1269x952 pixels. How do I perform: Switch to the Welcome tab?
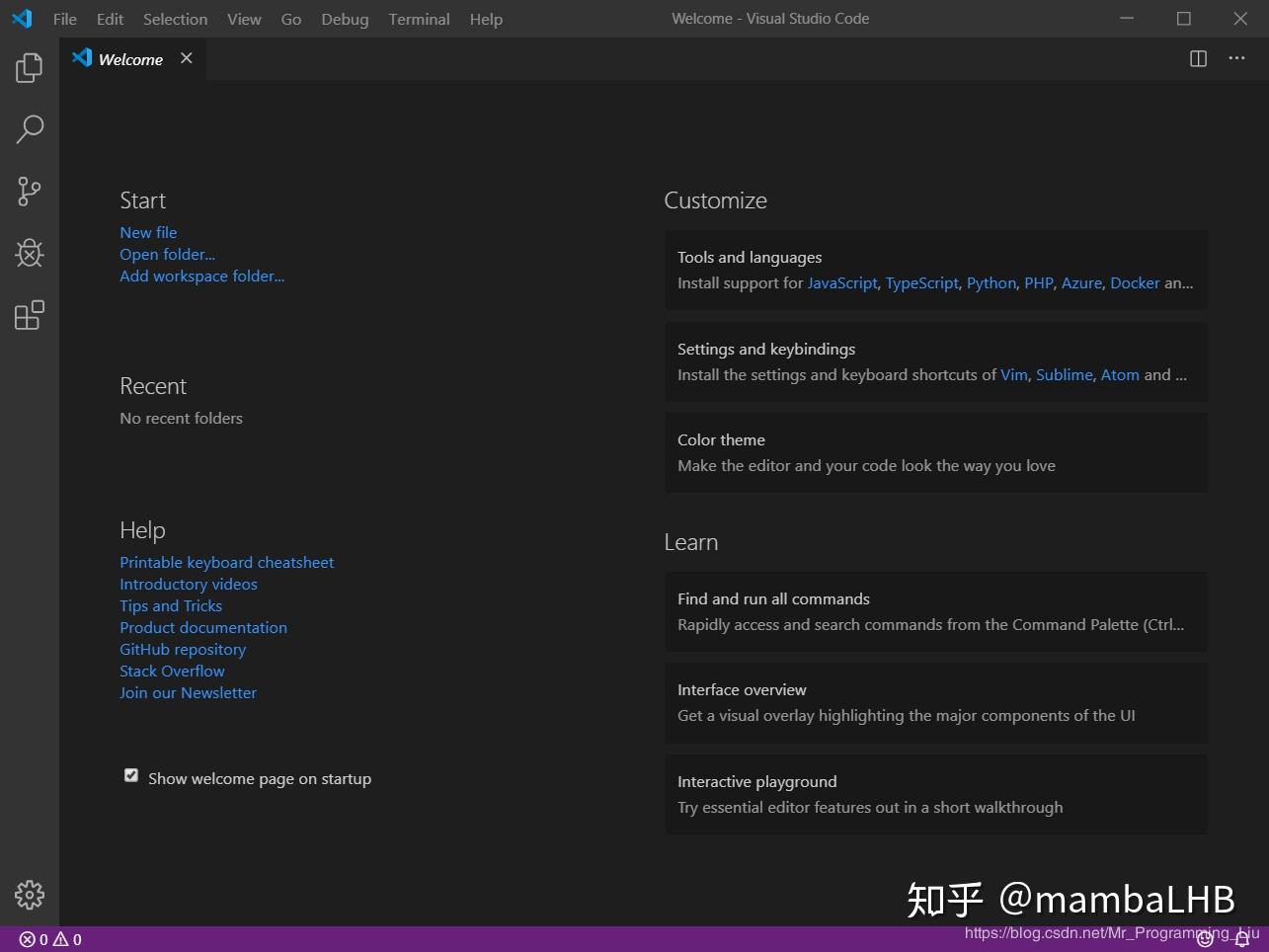129,58
